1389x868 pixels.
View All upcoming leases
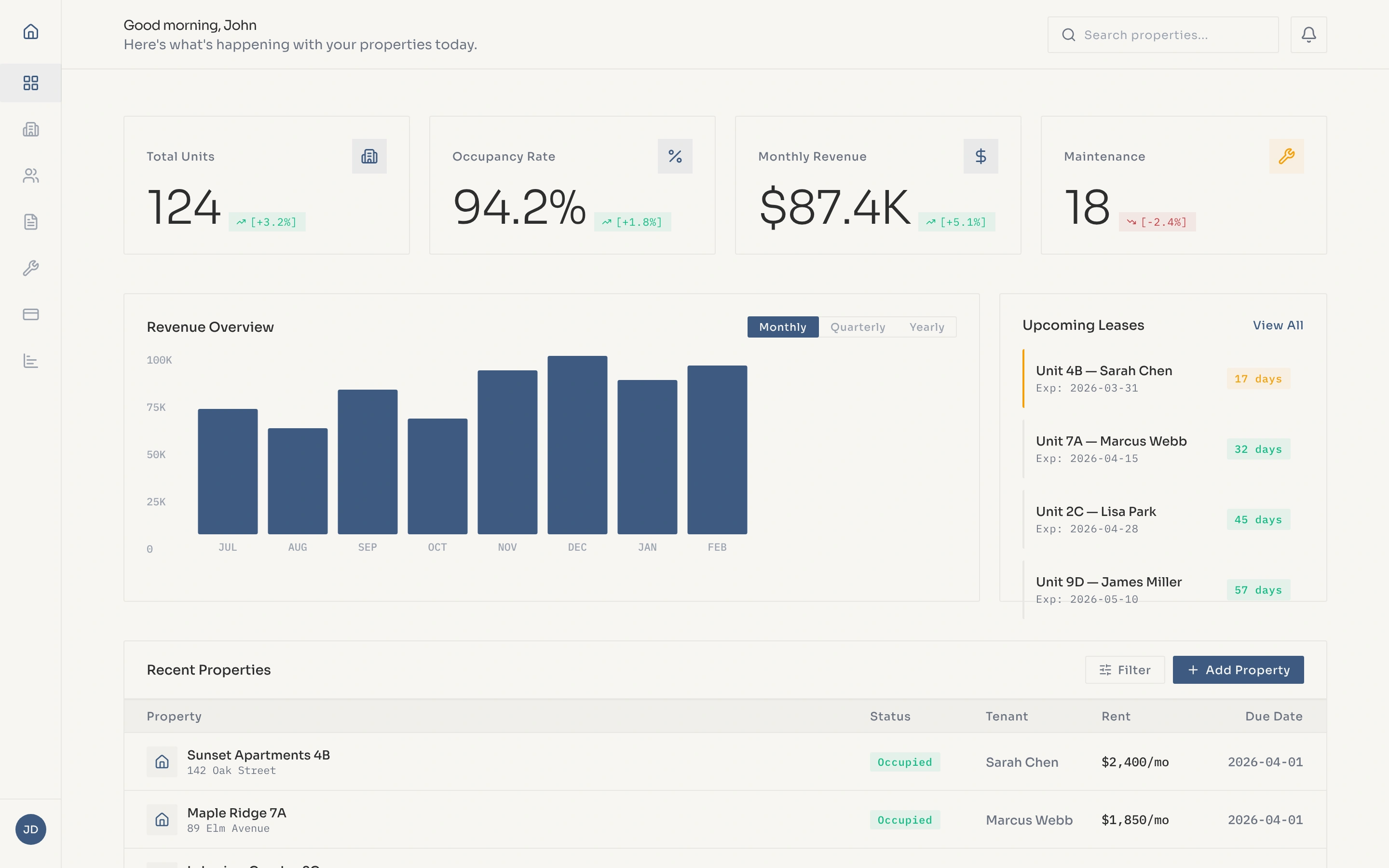(1278, 325)
